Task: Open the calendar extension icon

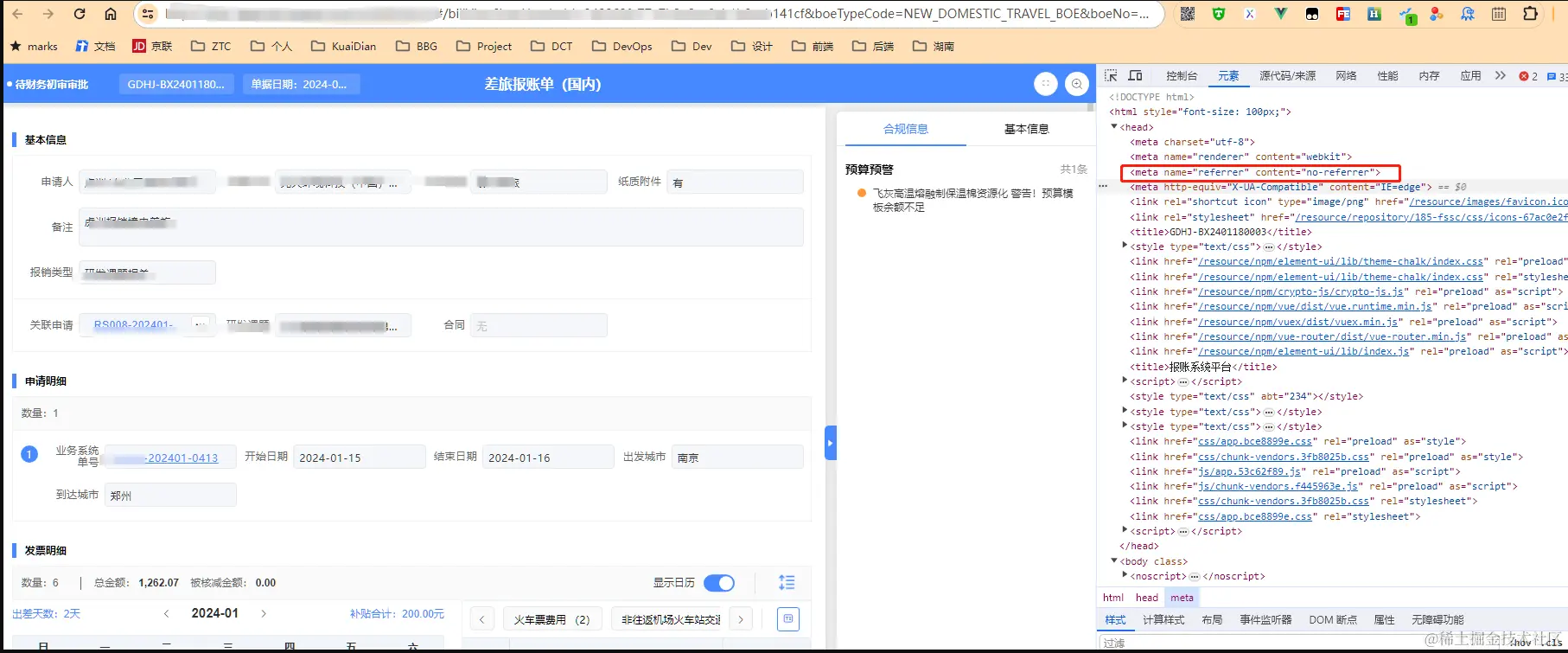Action: pos(1499,14)
